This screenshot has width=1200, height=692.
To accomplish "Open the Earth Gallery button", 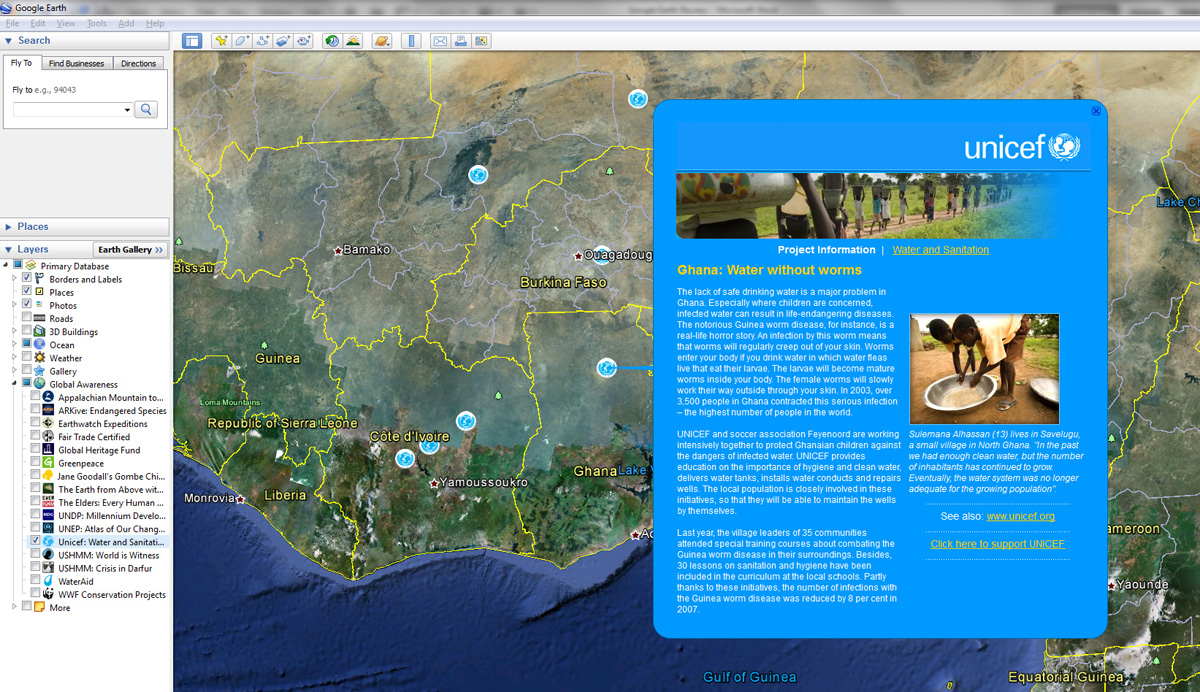I will (x=130, y=249).
